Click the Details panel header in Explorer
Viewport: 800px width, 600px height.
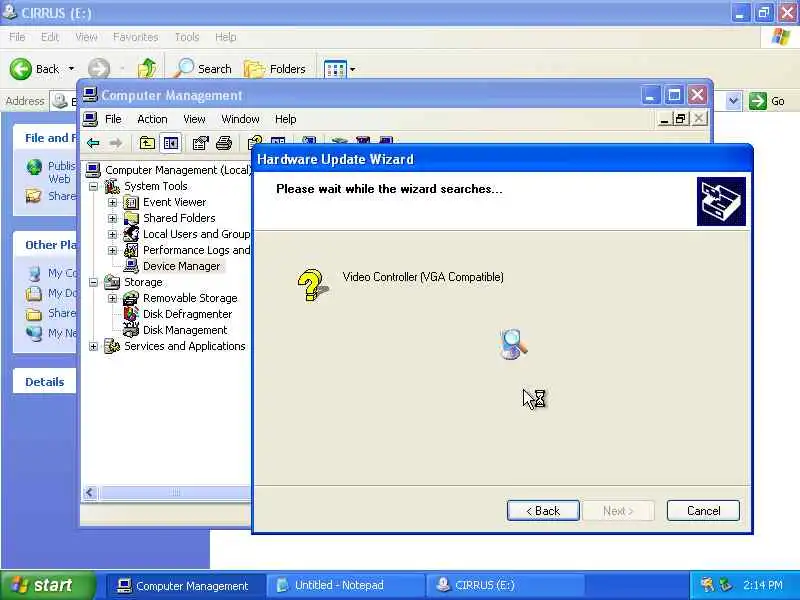(x=44, y=382)
